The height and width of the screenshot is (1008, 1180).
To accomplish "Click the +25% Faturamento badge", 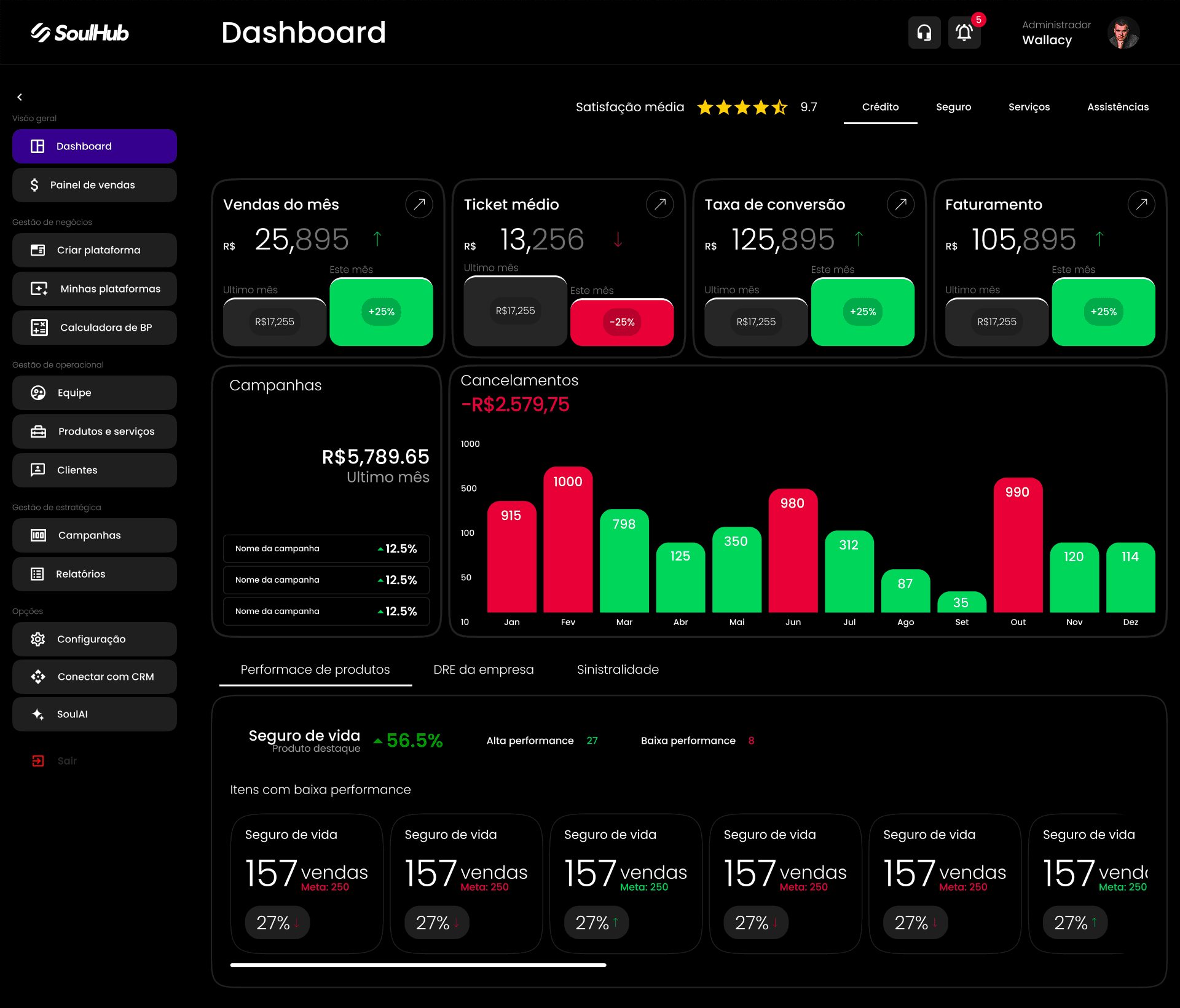I will pyautogui.click(x=1103, y=312).
